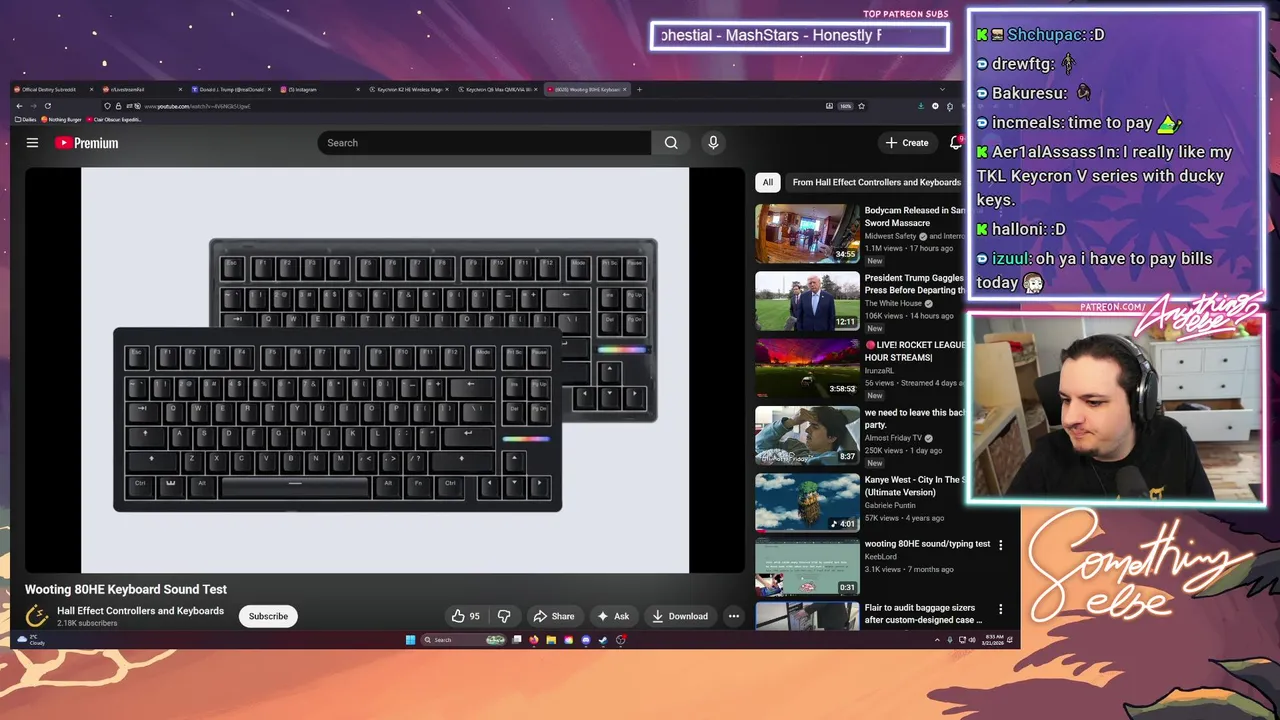This screenshot has width=1280, height=720.
Task: Open Steam from the taskbar
Action: click(x=603, y=640)
